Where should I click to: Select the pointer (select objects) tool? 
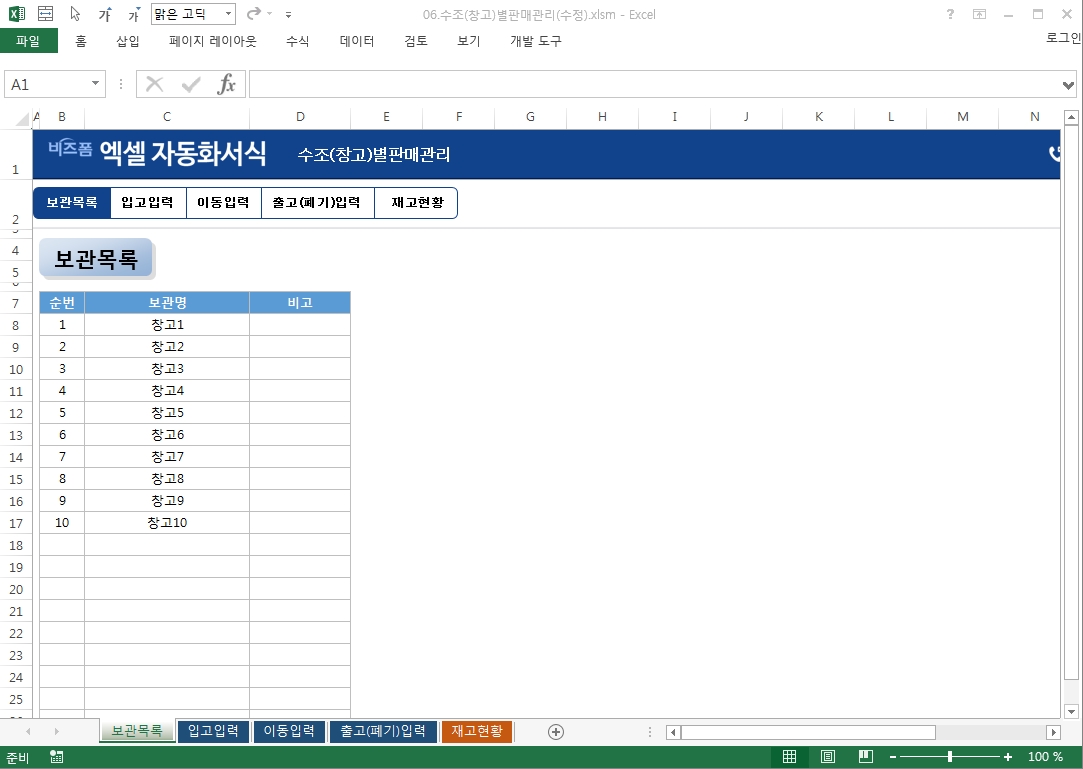pos(75,14)
